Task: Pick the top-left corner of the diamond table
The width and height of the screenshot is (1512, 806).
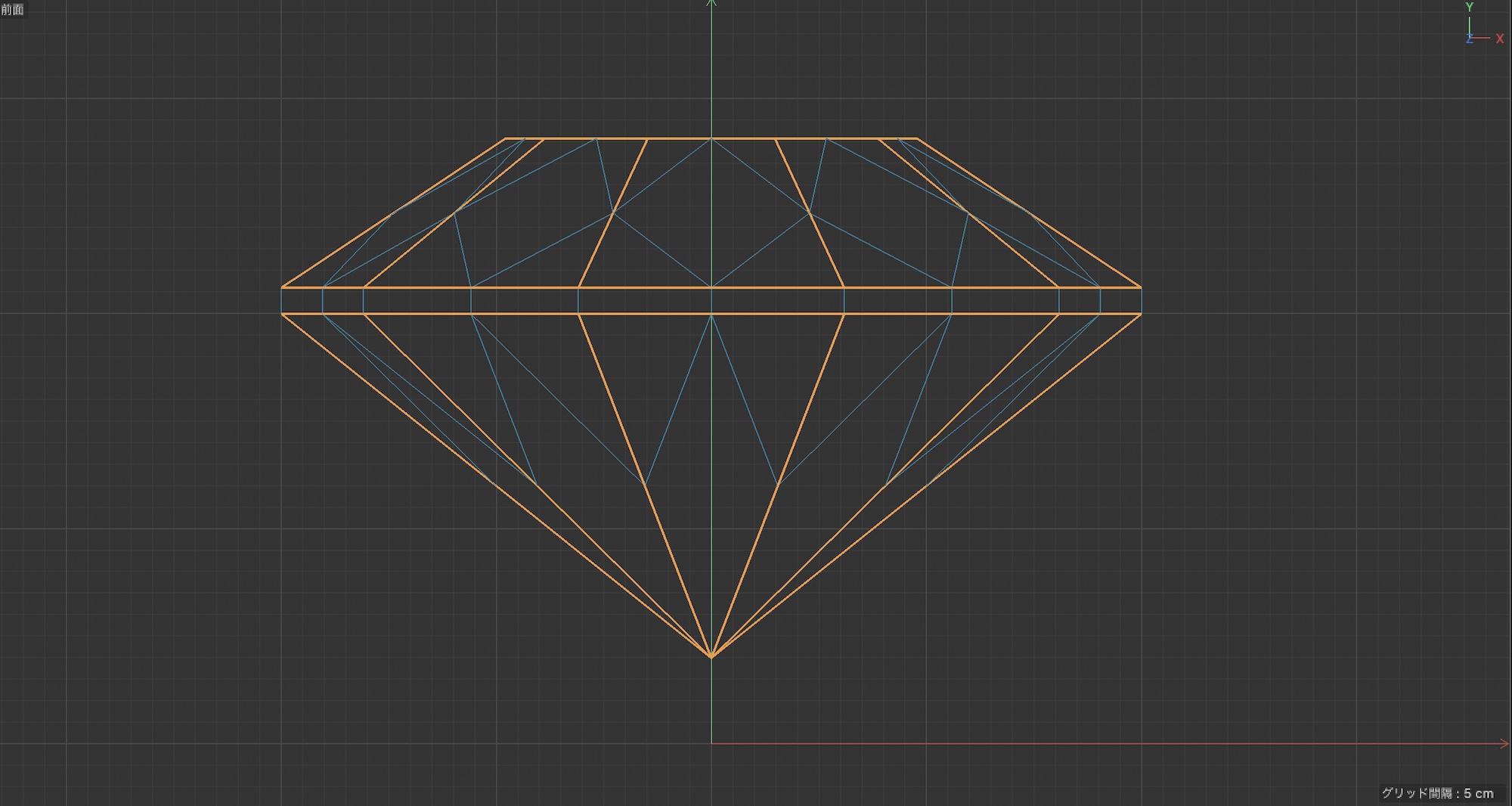Action: [x=505, y=139]
